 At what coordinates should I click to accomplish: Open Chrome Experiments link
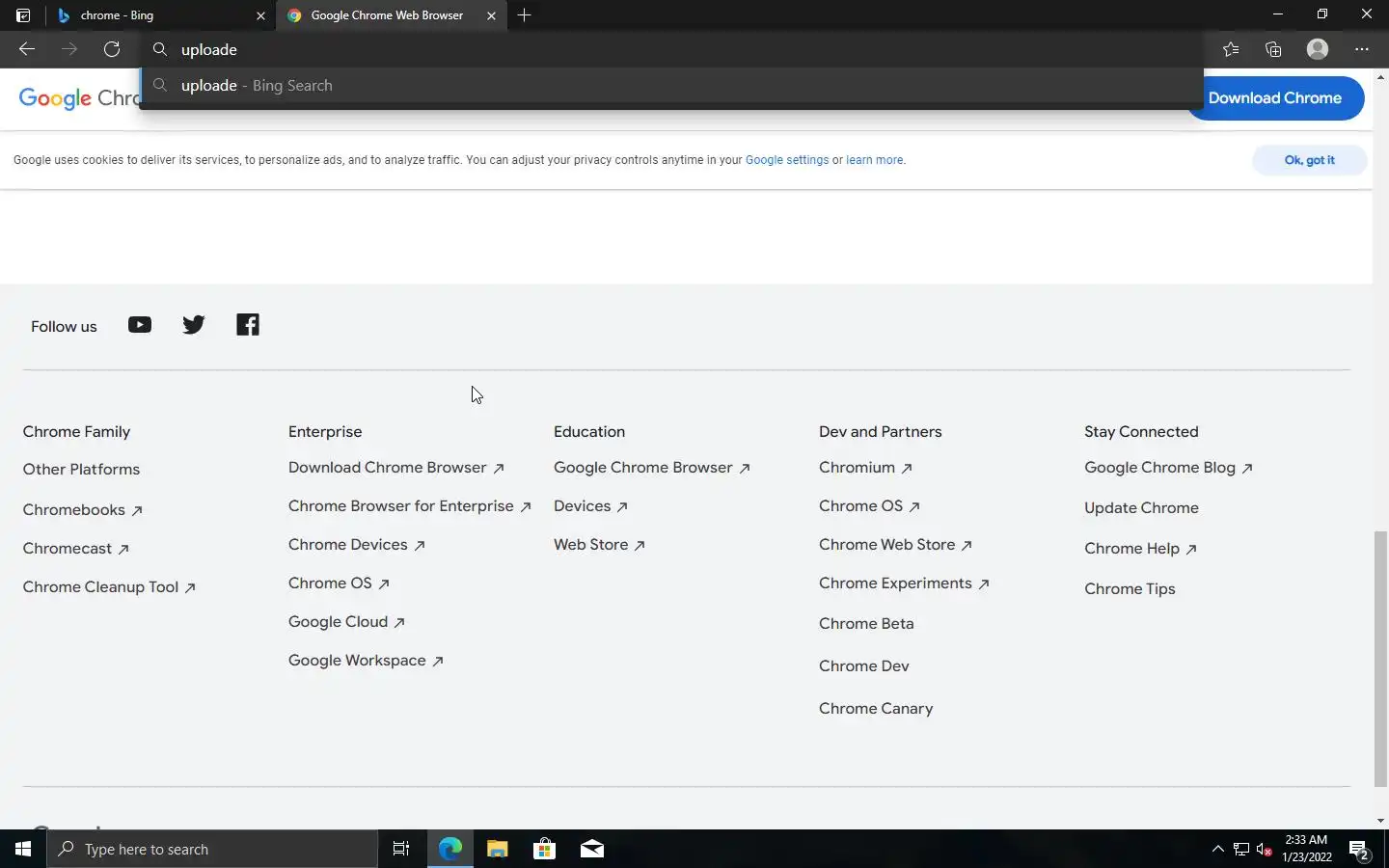(904, 583)
